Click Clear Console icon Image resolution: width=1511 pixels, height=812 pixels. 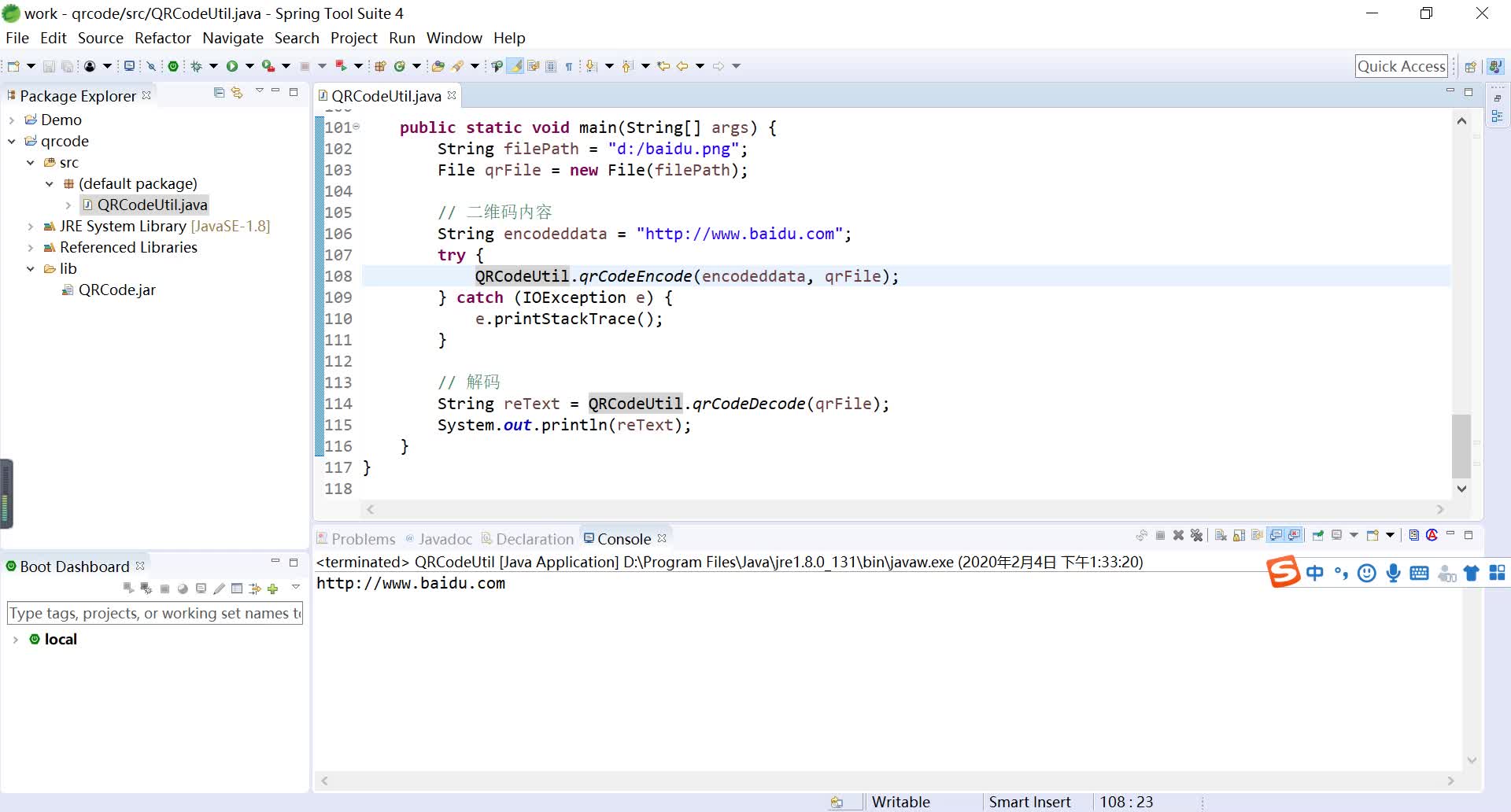pyautogui.click(x=1221, y=535)
